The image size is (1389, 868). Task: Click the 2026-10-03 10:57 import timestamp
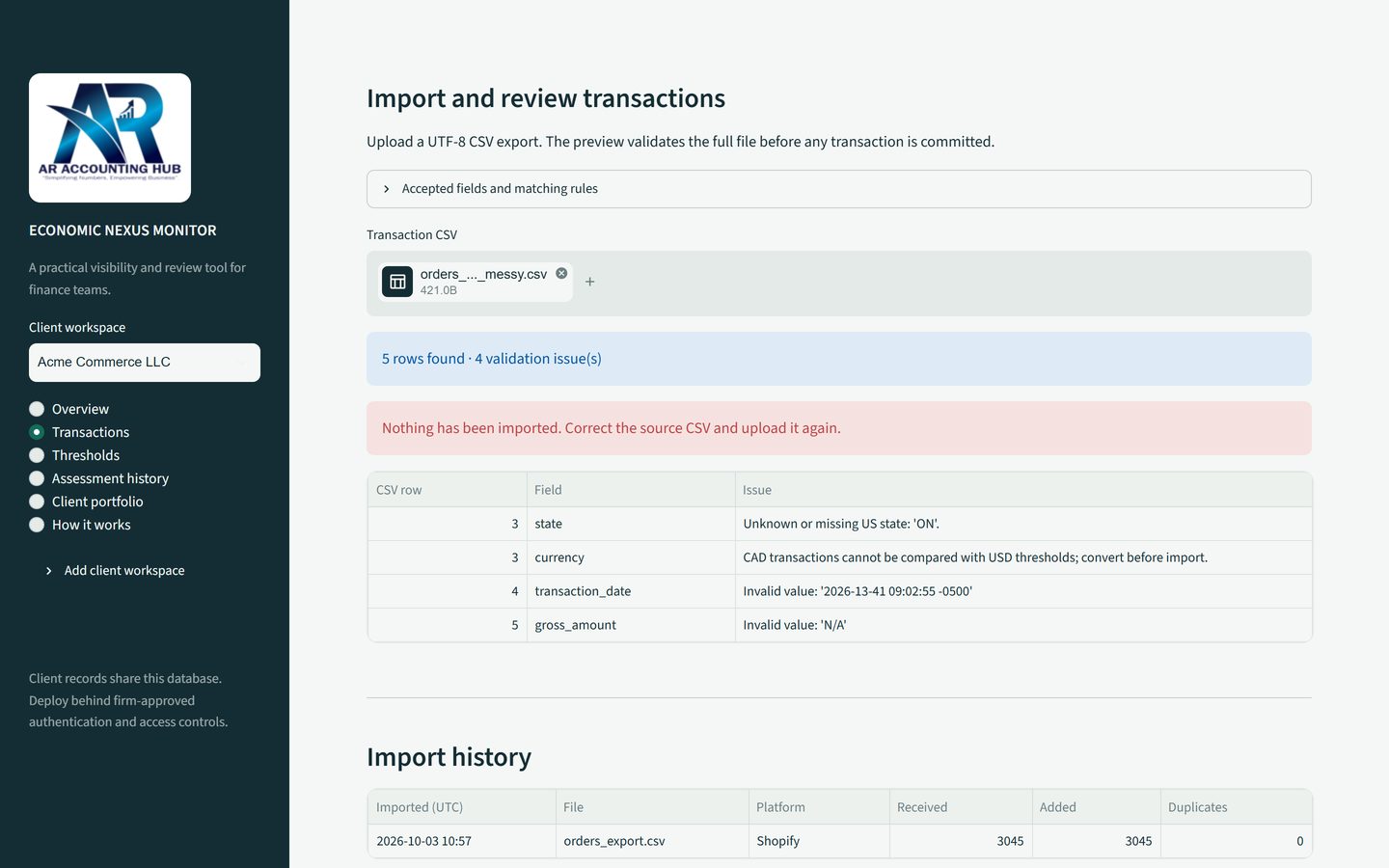[x=462, y=841]
